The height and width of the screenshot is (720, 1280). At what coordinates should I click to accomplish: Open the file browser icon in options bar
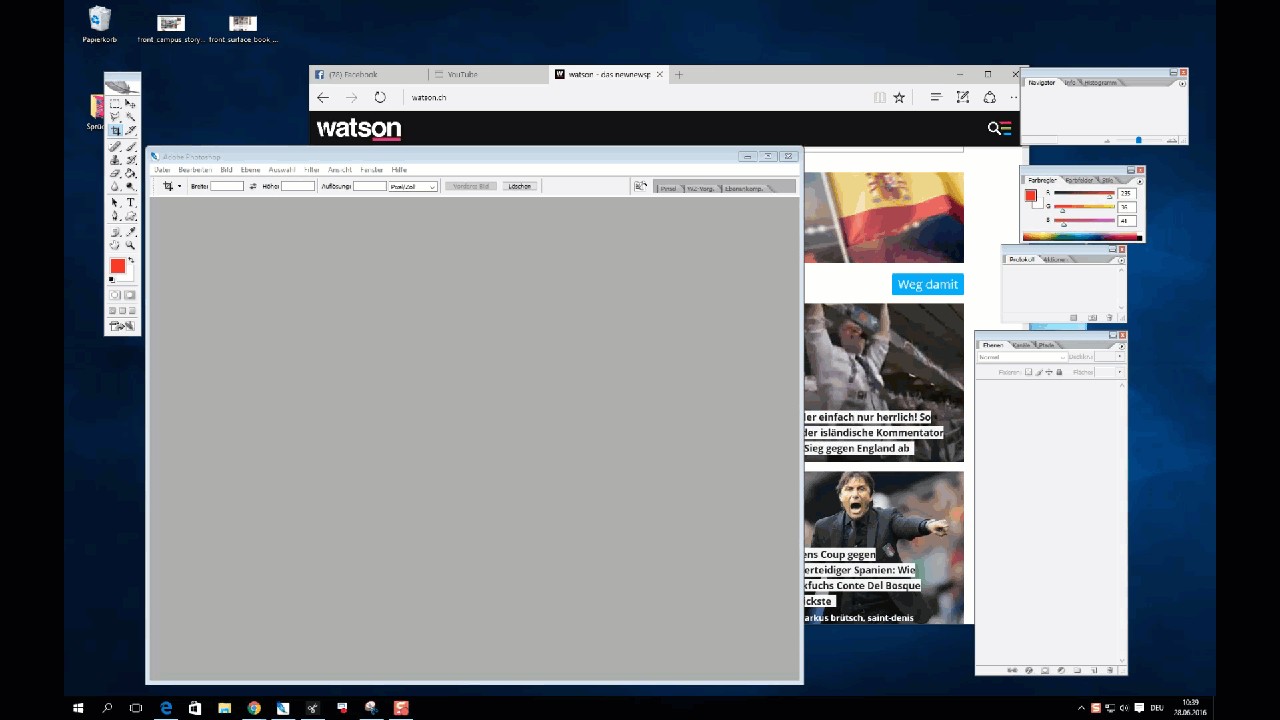[x=641, y=186]
